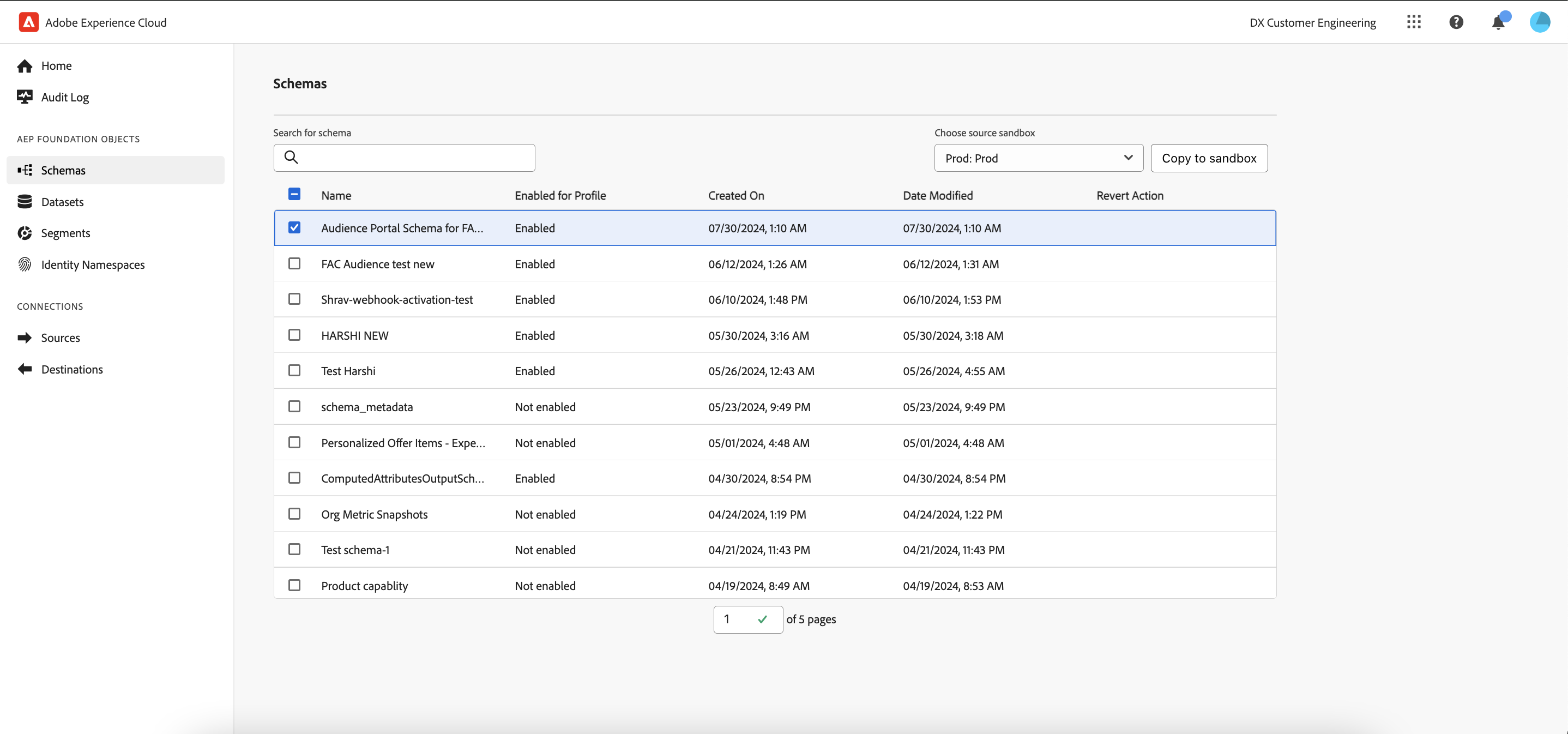Open the notifications bell icon
1568x734 pixels.
[x=1499, y=22]
